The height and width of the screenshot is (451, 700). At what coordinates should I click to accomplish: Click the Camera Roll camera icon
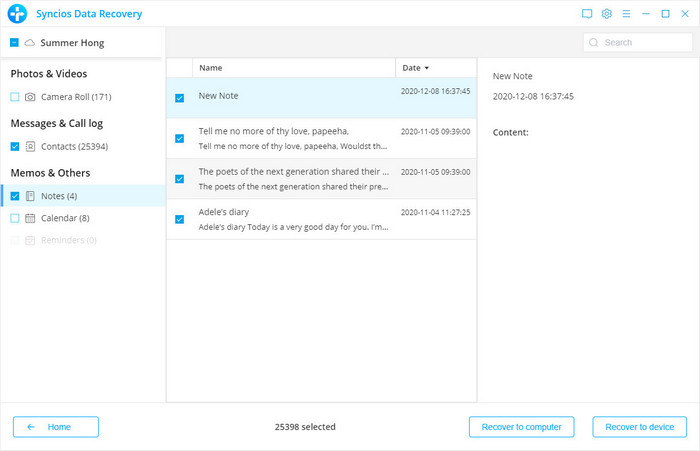tap(31, 97)
